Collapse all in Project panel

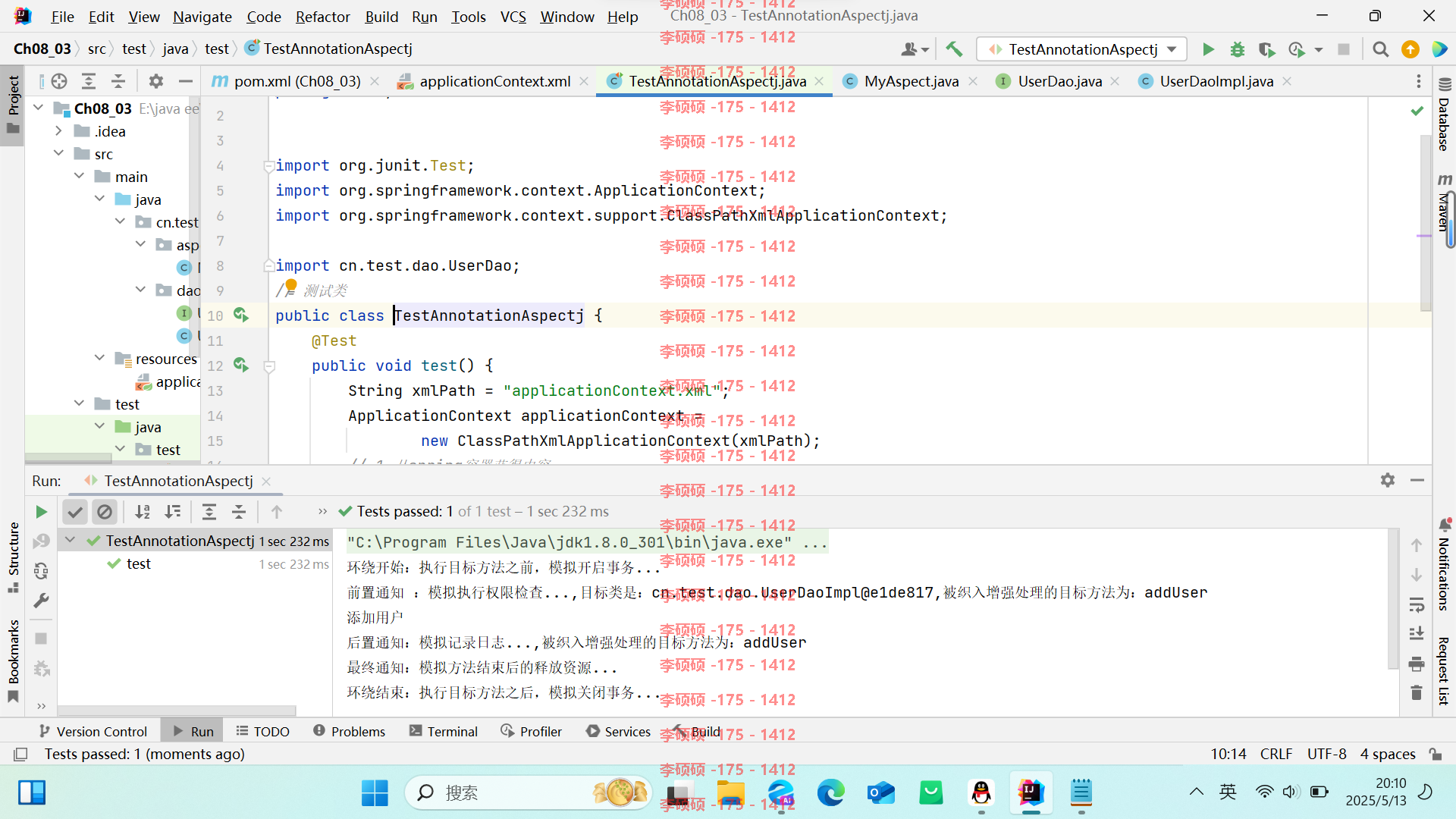click(x=118, y=81)
